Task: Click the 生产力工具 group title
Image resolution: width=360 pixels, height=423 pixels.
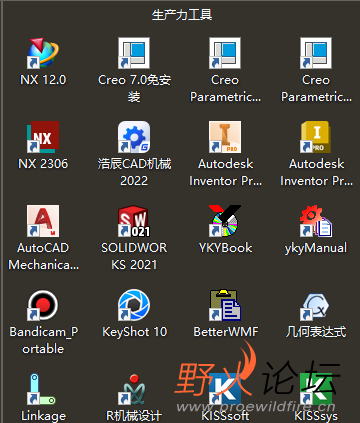Action: click(182, 15)
